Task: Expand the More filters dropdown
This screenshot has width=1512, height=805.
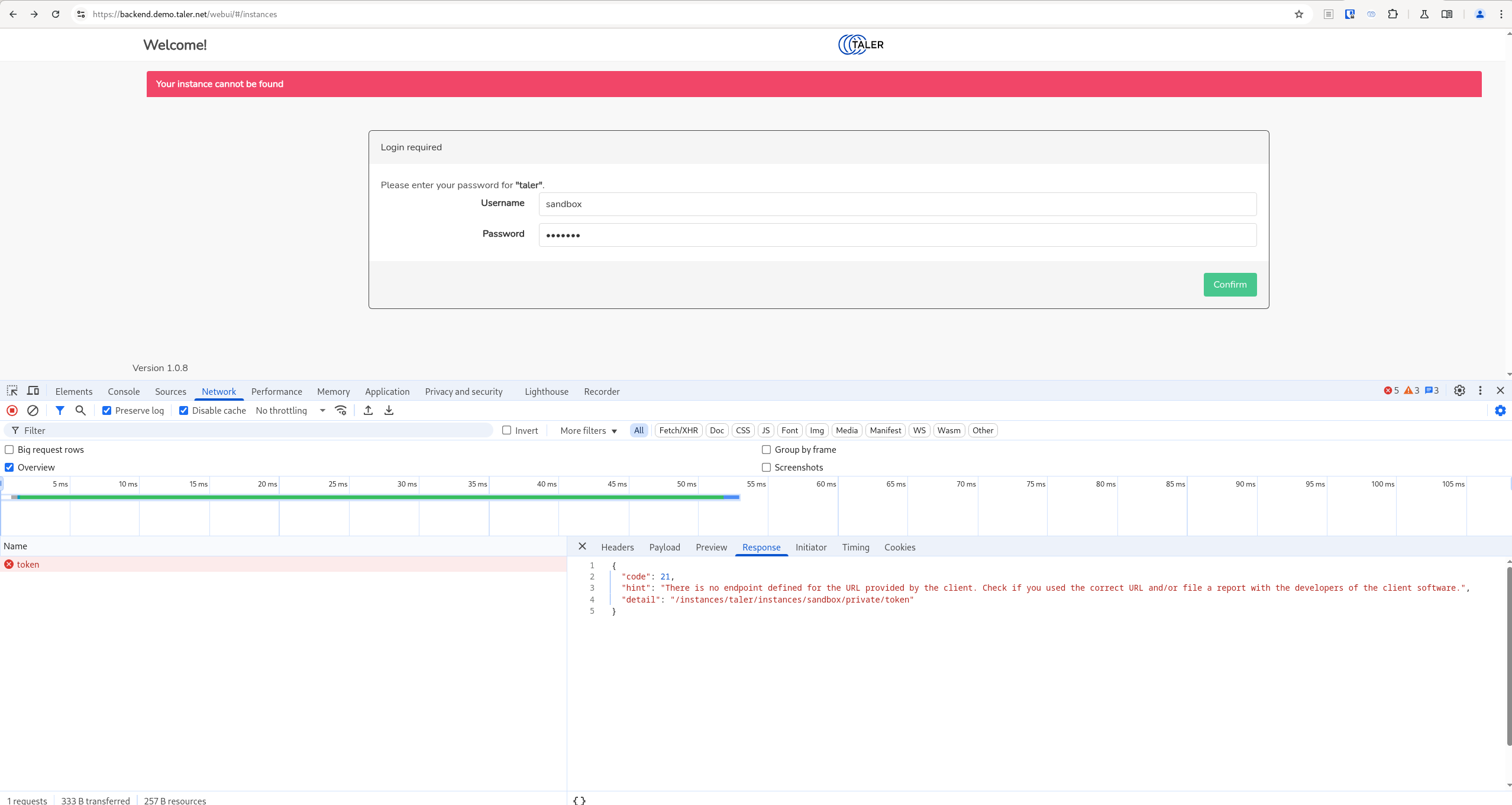Action: [589, 430]
